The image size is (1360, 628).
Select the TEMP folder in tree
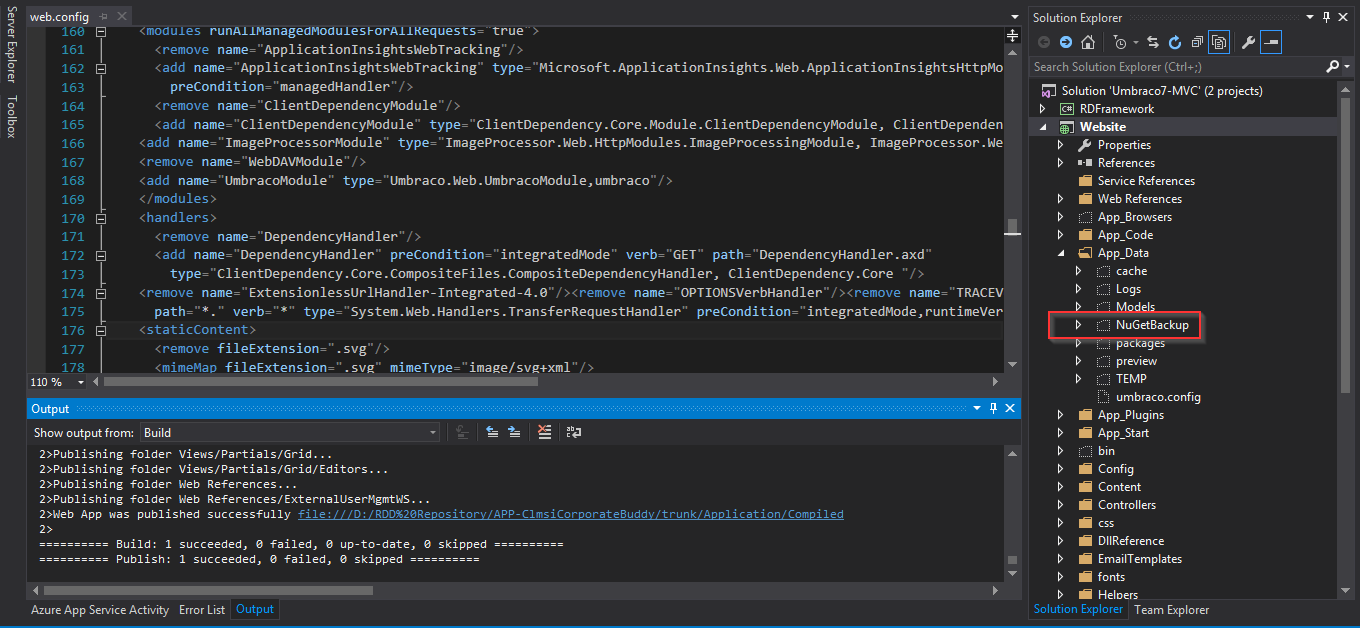click(x=1131, y=379)
